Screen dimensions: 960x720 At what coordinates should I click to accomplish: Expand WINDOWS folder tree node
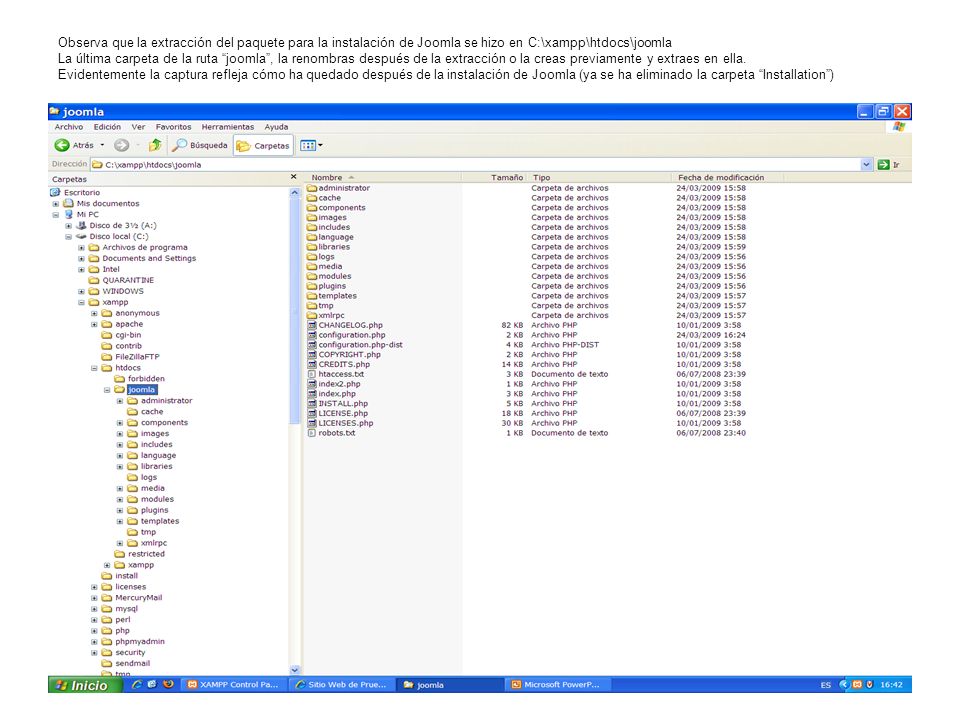81,291
